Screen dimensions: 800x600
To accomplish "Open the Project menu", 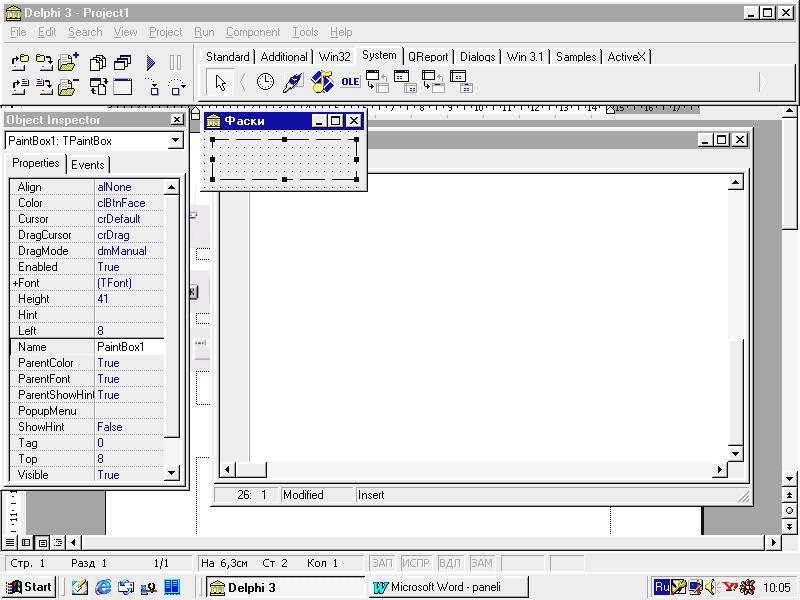I will pos(165,32).
